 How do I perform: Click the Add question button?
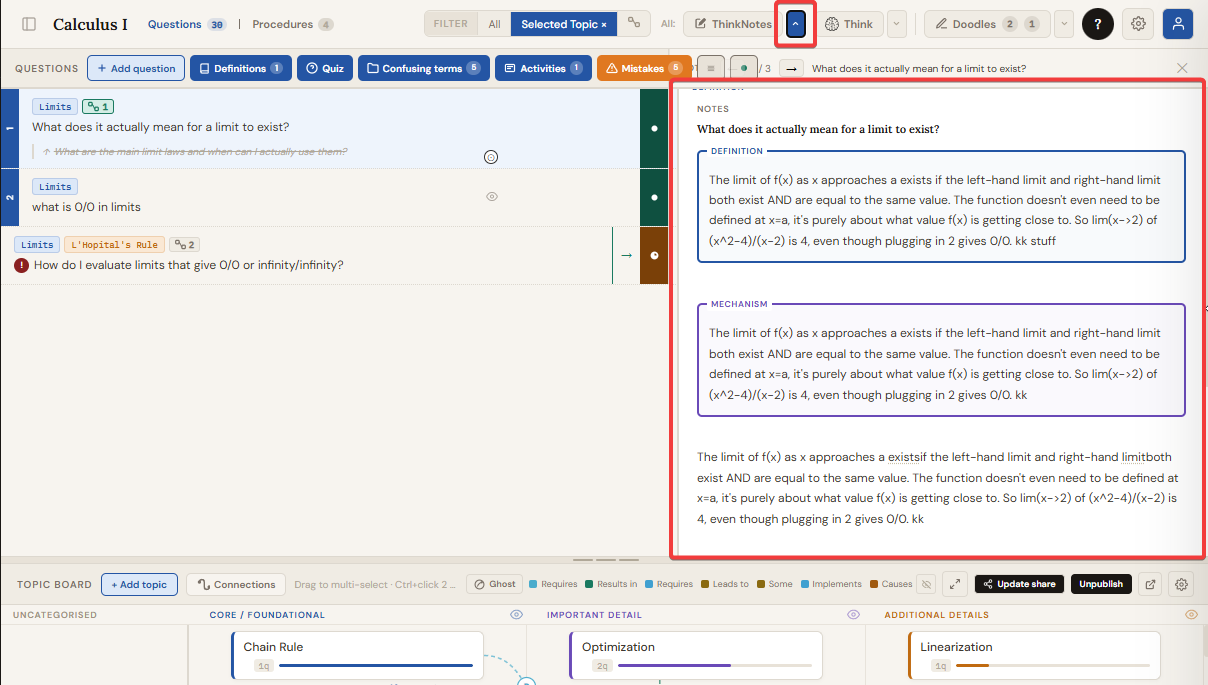pyautogui.click(x=135, y=68)
